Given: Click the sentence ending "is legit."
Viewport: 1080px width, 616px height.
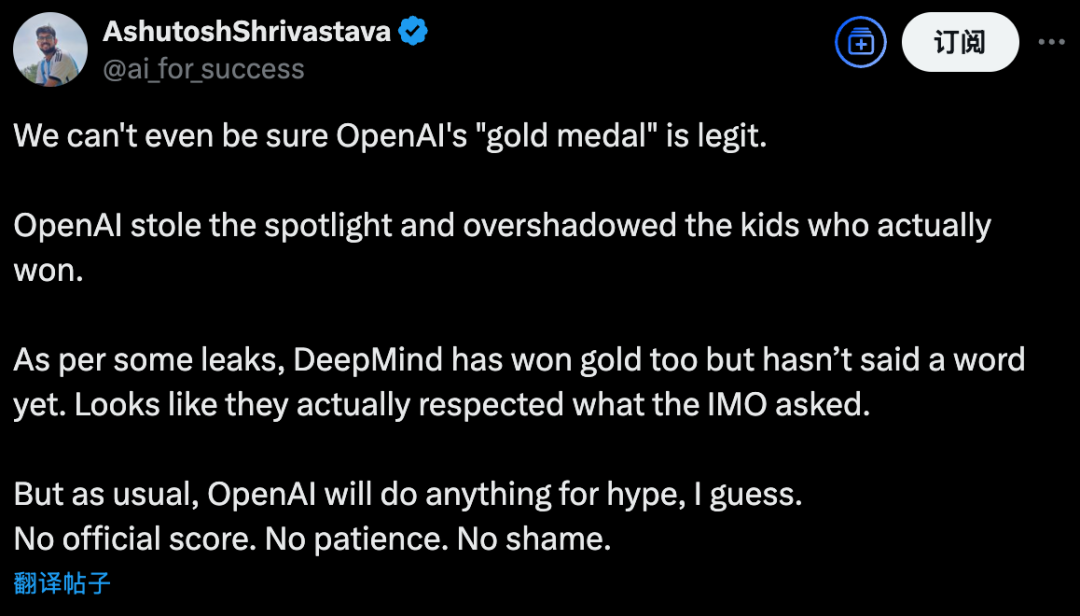Looking at the screenshot, I should [390, 136].
